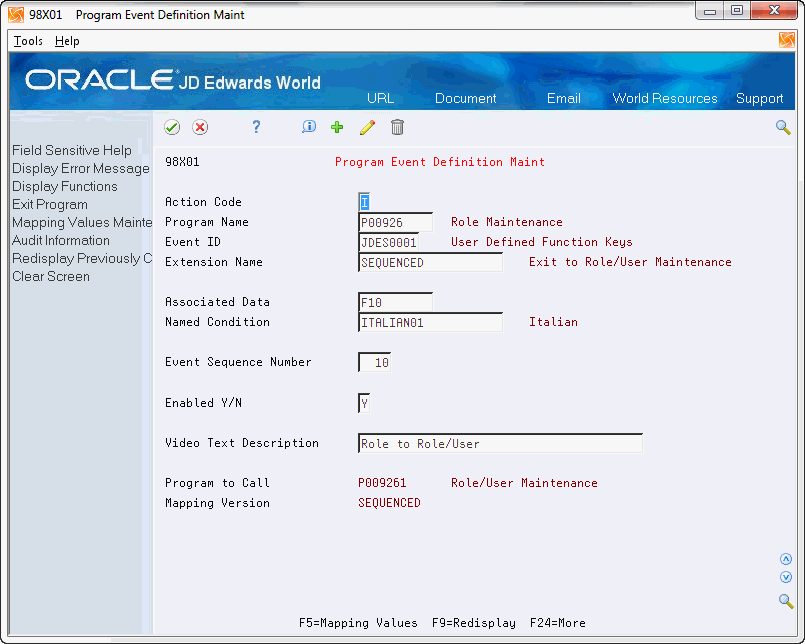This screenshot has height=644, width=805.
Task: Select Exit Program in sidebar
Action: 50,204
